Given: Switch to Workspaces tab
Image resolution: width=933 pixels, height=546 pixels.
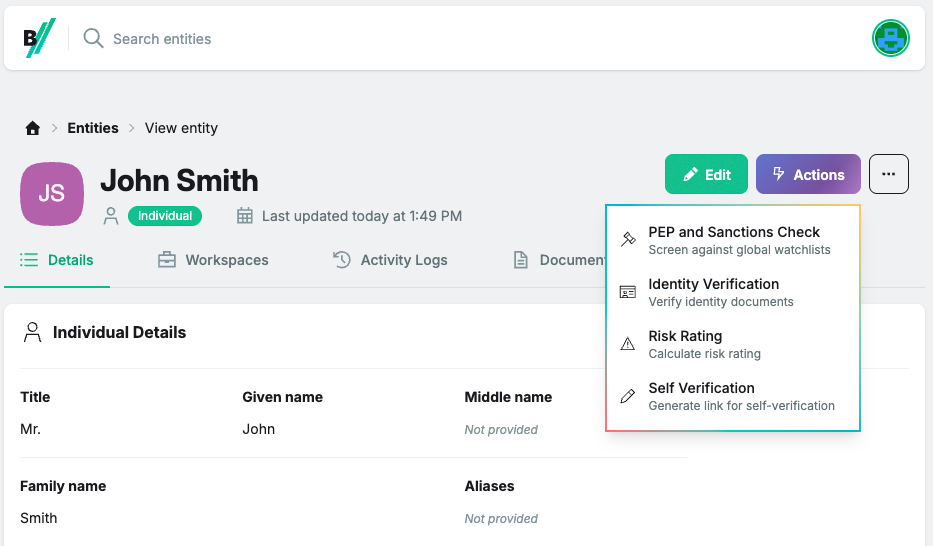Looking at the screenshot, I should click(213, 260).
